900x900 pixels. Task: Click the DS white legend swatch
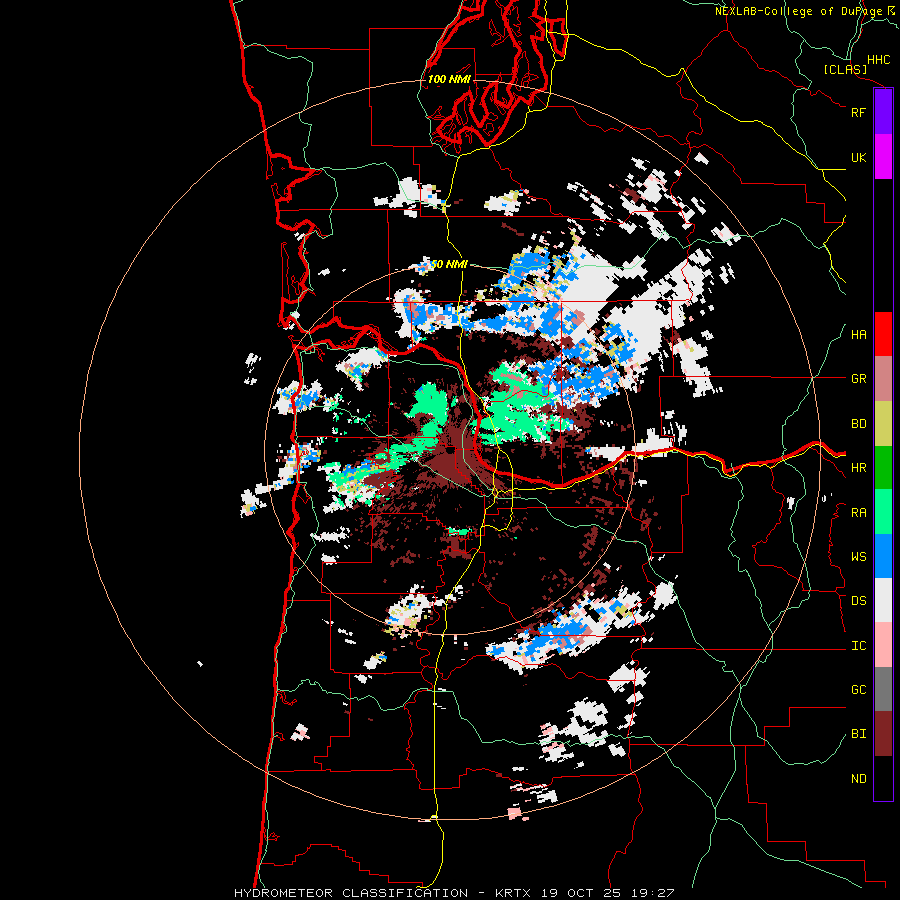click(x=883, y=600)
